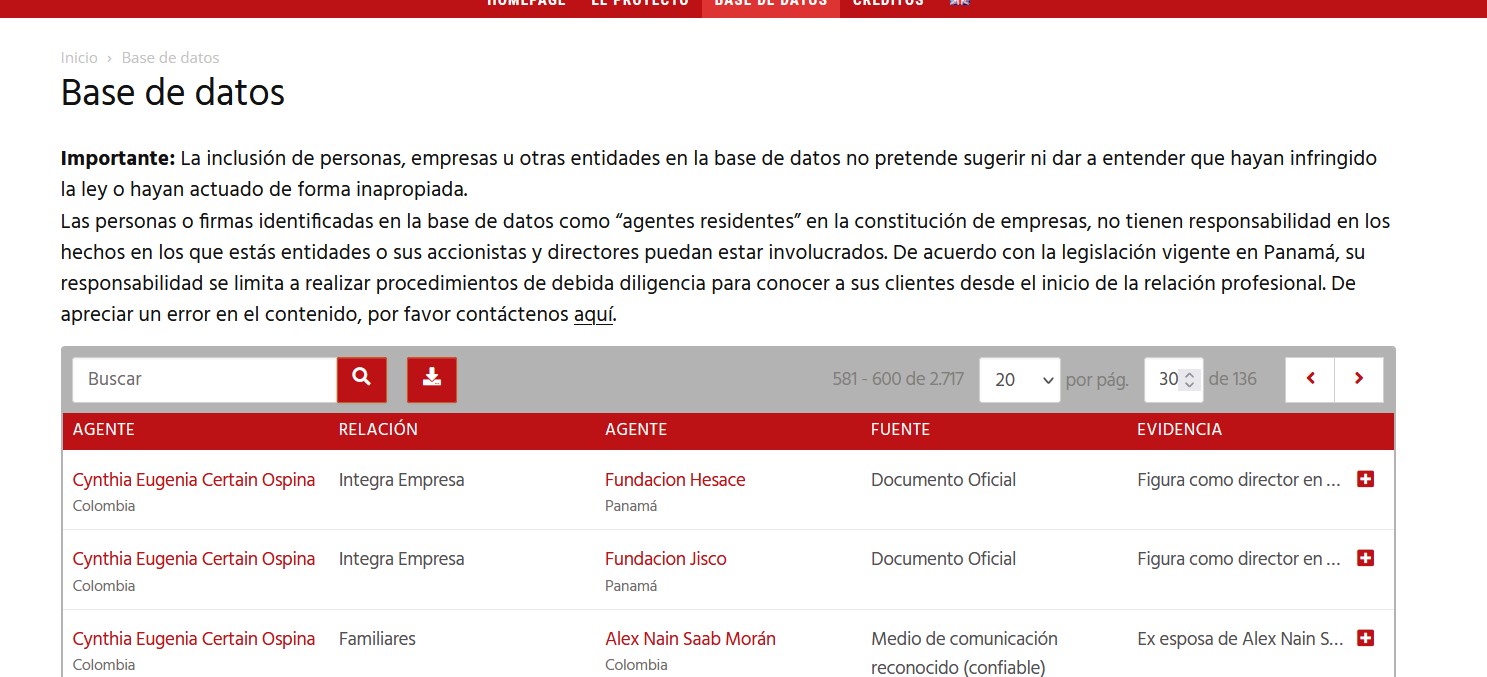The image size is (1487, 677).
Task: Click the EVIDENCIA column header
Action: point(1179,429)
